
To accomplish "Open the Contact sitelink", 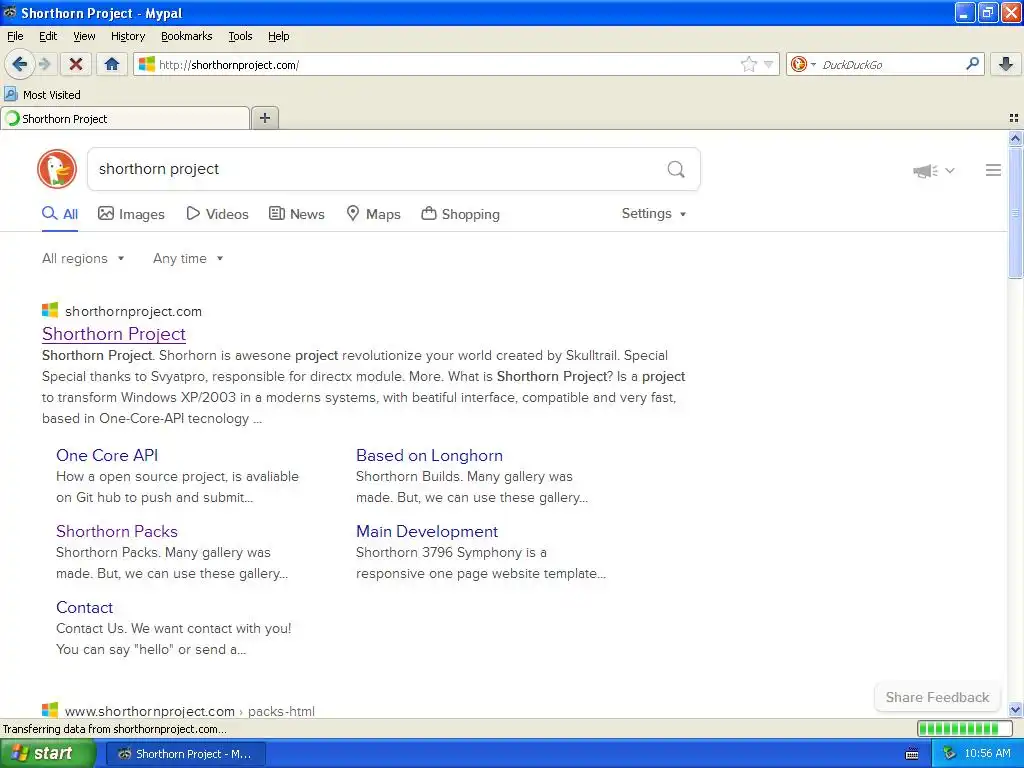I will tap(84, 607).
